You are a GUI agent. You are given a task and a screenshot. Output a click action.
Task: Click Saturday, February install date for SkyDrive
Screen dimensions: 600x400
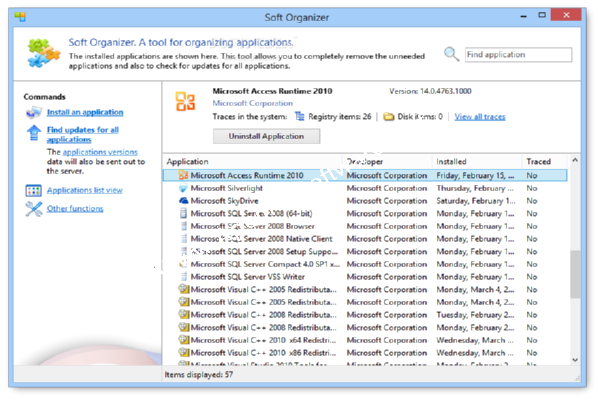point(476,201)
